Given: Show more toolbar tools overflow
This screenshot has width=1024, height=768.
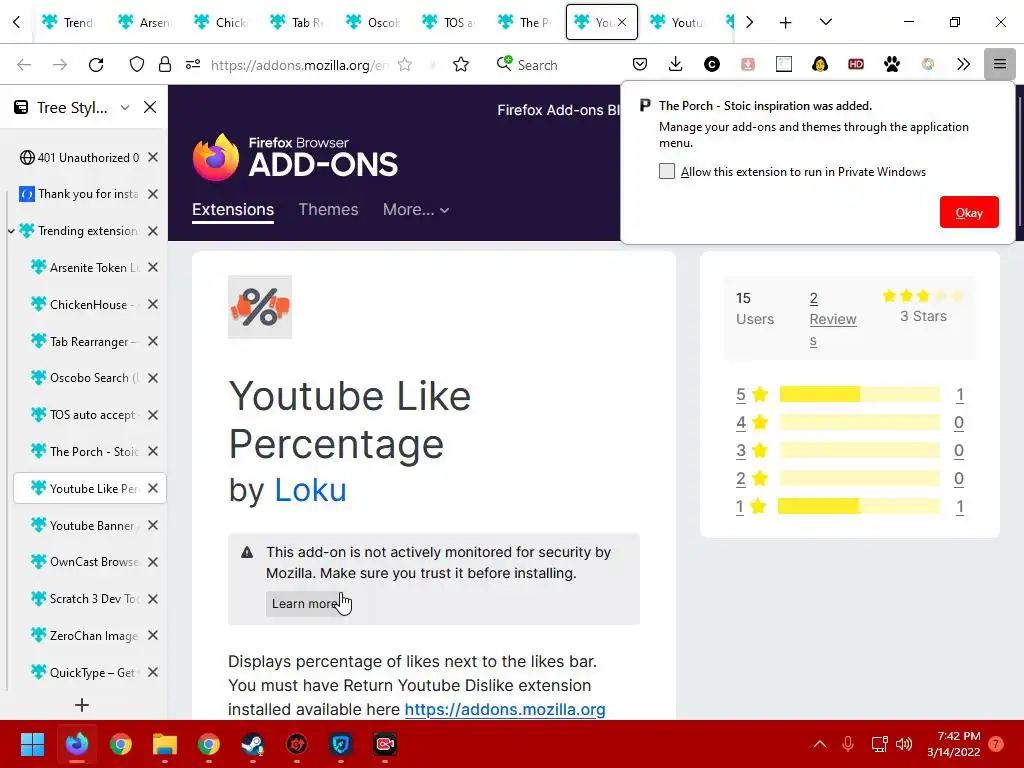Looking at the screenshot, I should [963, 64].
